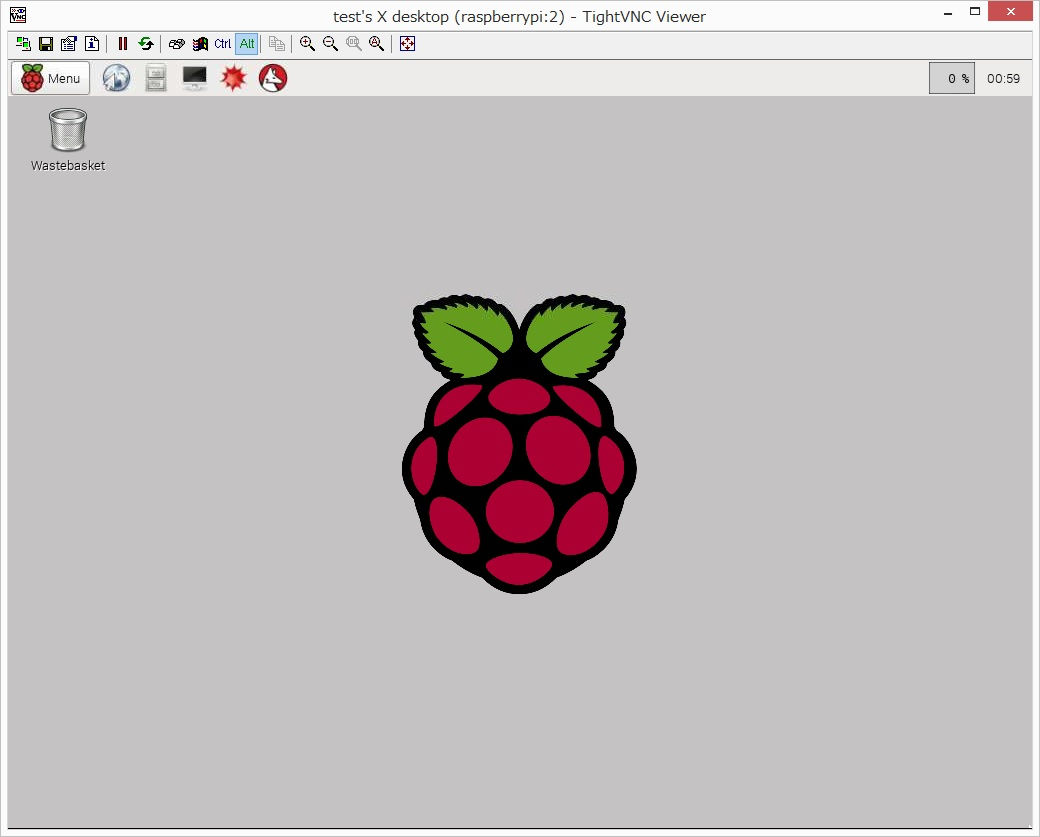The height and width of the screenshot is (837, 1040).
Task: Open the file manager cabinet icon
Action: [156, 78]
